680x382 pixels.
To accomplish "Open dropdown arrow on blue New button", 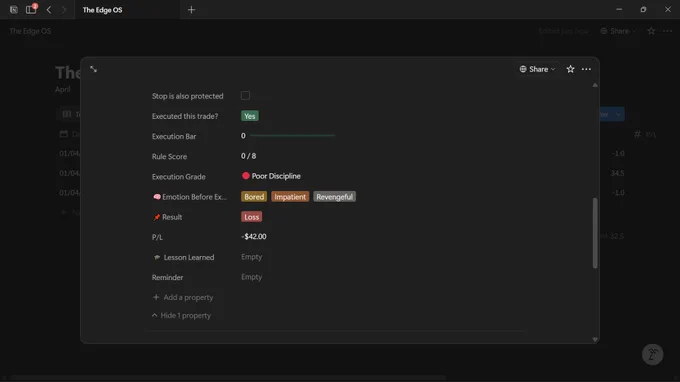I will point(618,114).
